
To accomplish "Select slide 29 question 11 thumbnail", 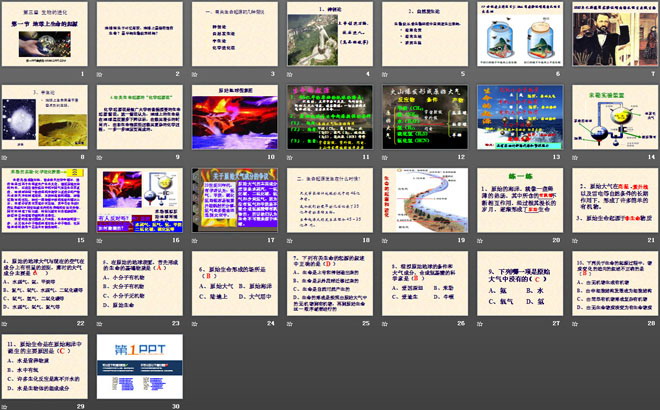I will click(45, 367).
